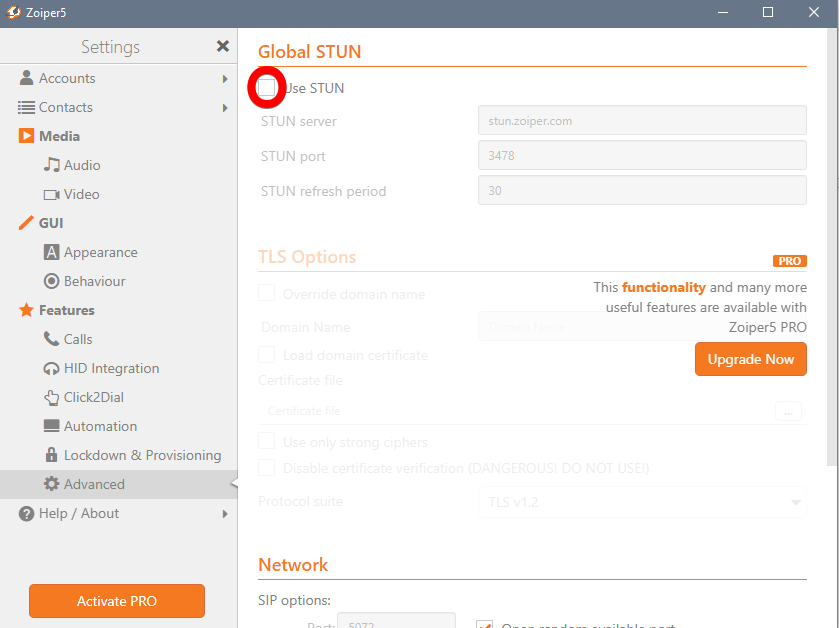This screenshot has height=628, width=839.
Task: Click the Calls phone icon
Action: (x=52, y=339)
